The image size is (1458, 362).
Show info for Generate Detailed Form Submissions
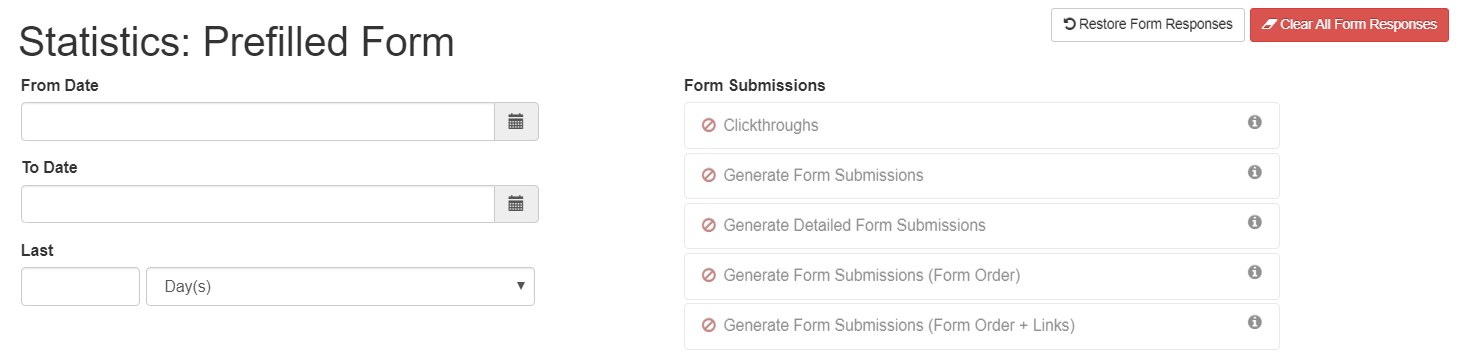click(1254, 222)
